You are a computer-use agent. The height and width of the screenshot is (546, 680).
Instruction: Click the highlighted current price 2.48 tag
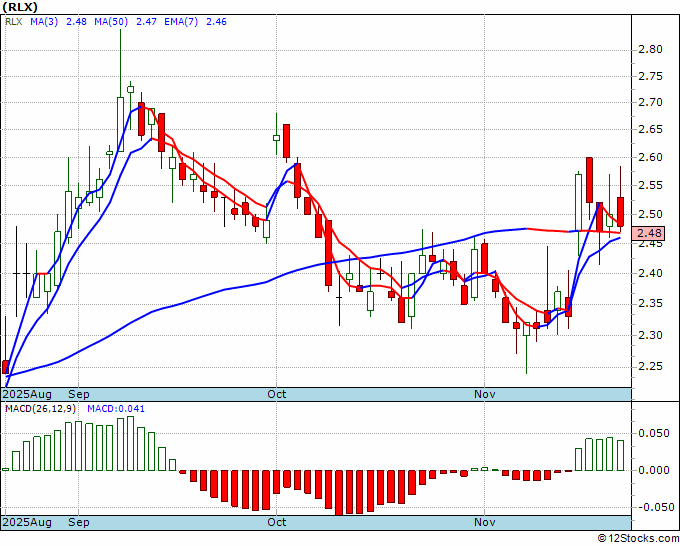(x=648, y=233)
